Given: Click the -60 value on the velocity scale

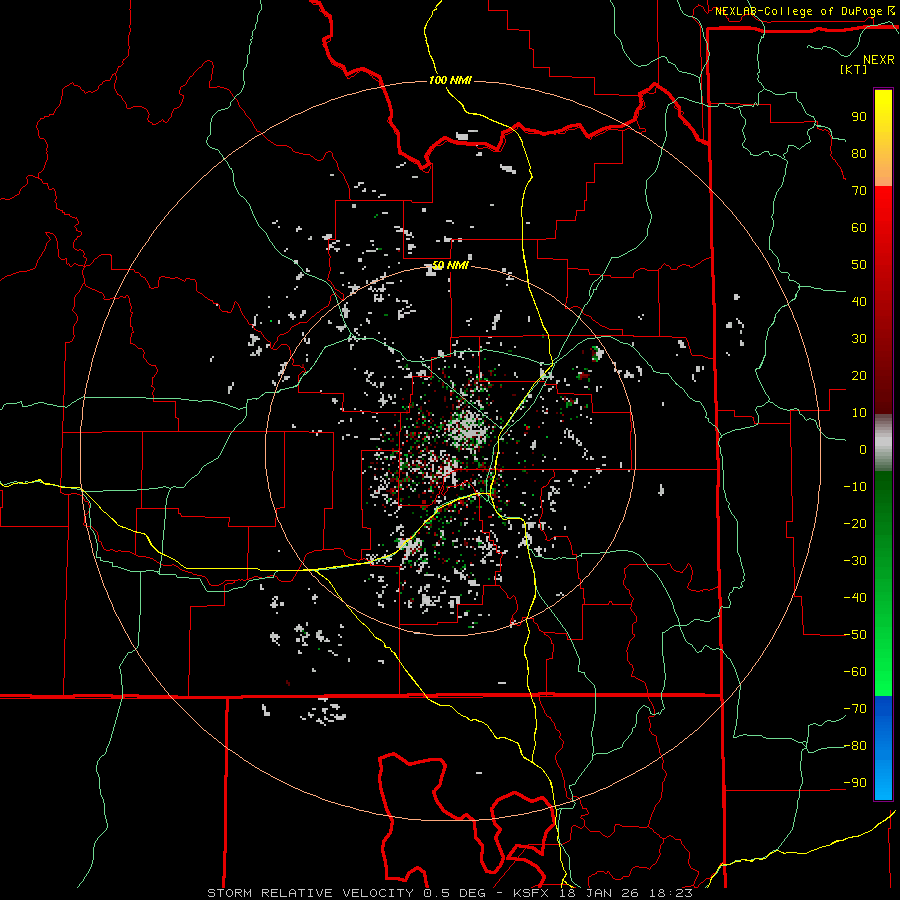Looking at the screenshot, I should 855,672.
